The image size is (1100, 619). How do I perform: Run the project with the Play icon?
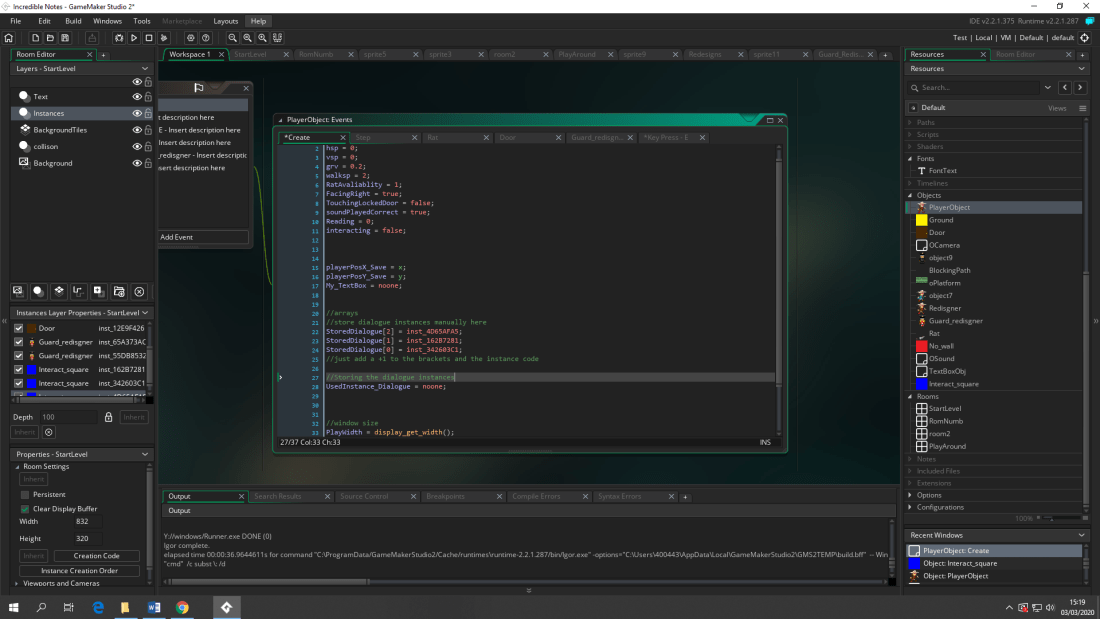134,37
